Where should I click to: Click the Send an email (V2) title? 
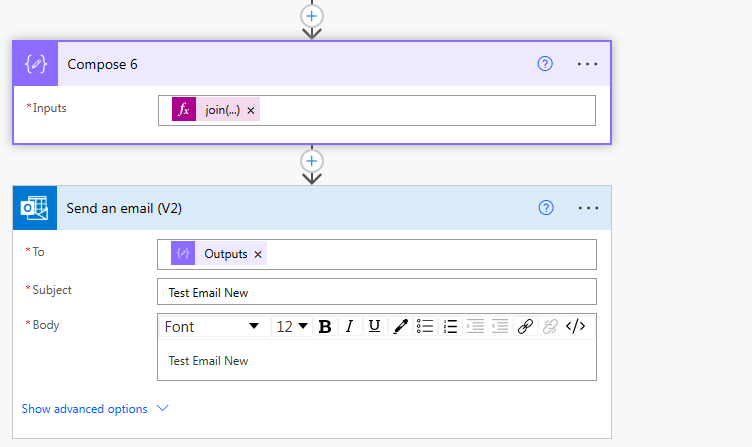124,208
